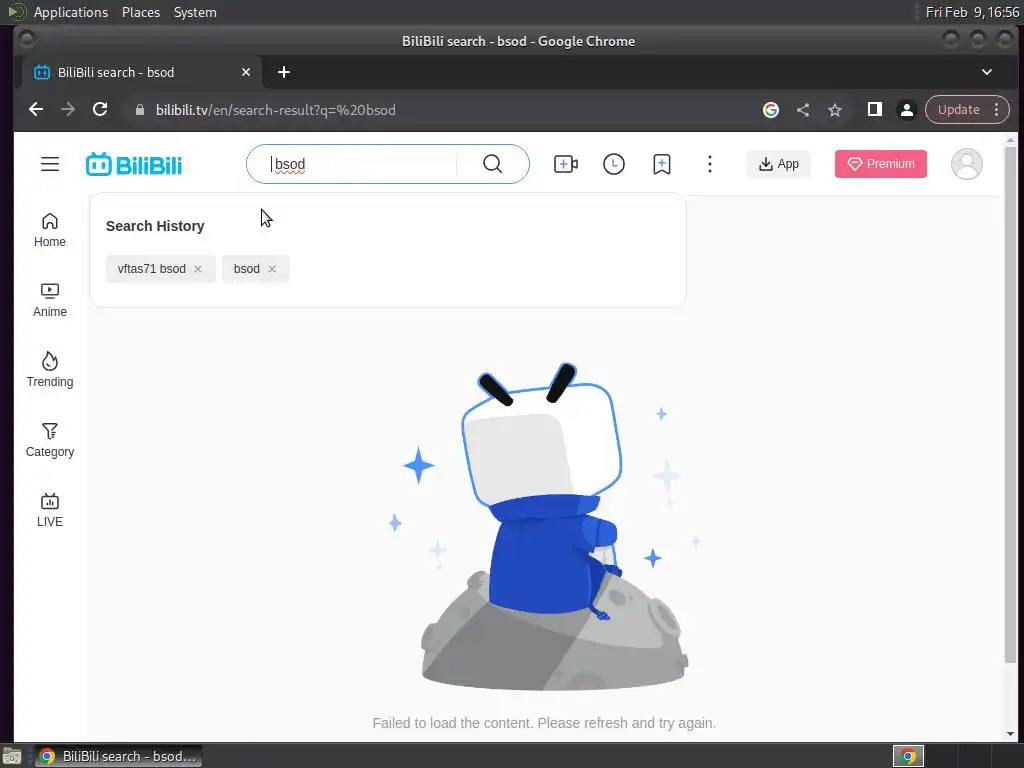
Task: Open the System menu
Action: coord(195,12)
